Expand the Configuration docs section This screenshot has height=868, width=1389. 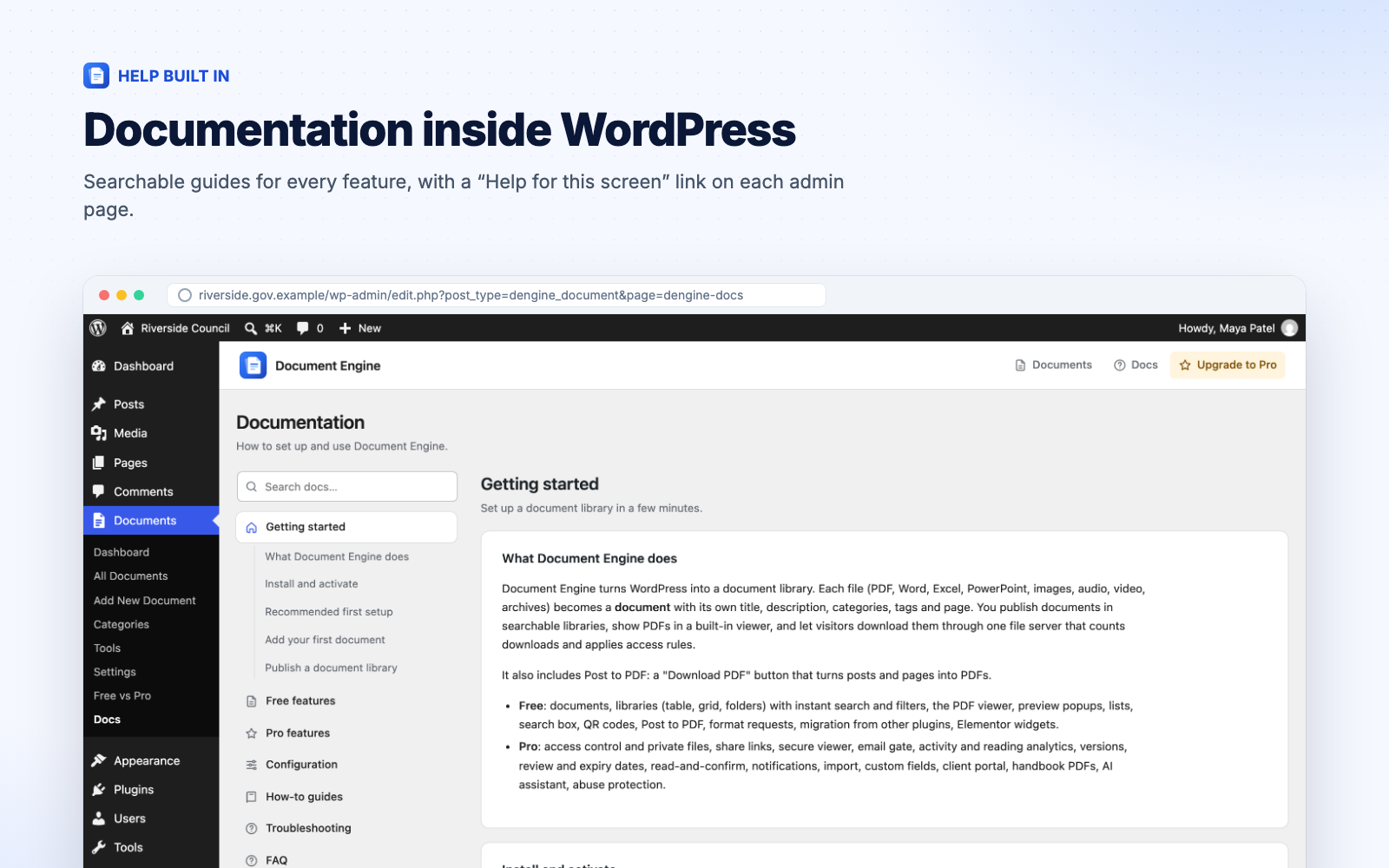(x=347, y=765)
